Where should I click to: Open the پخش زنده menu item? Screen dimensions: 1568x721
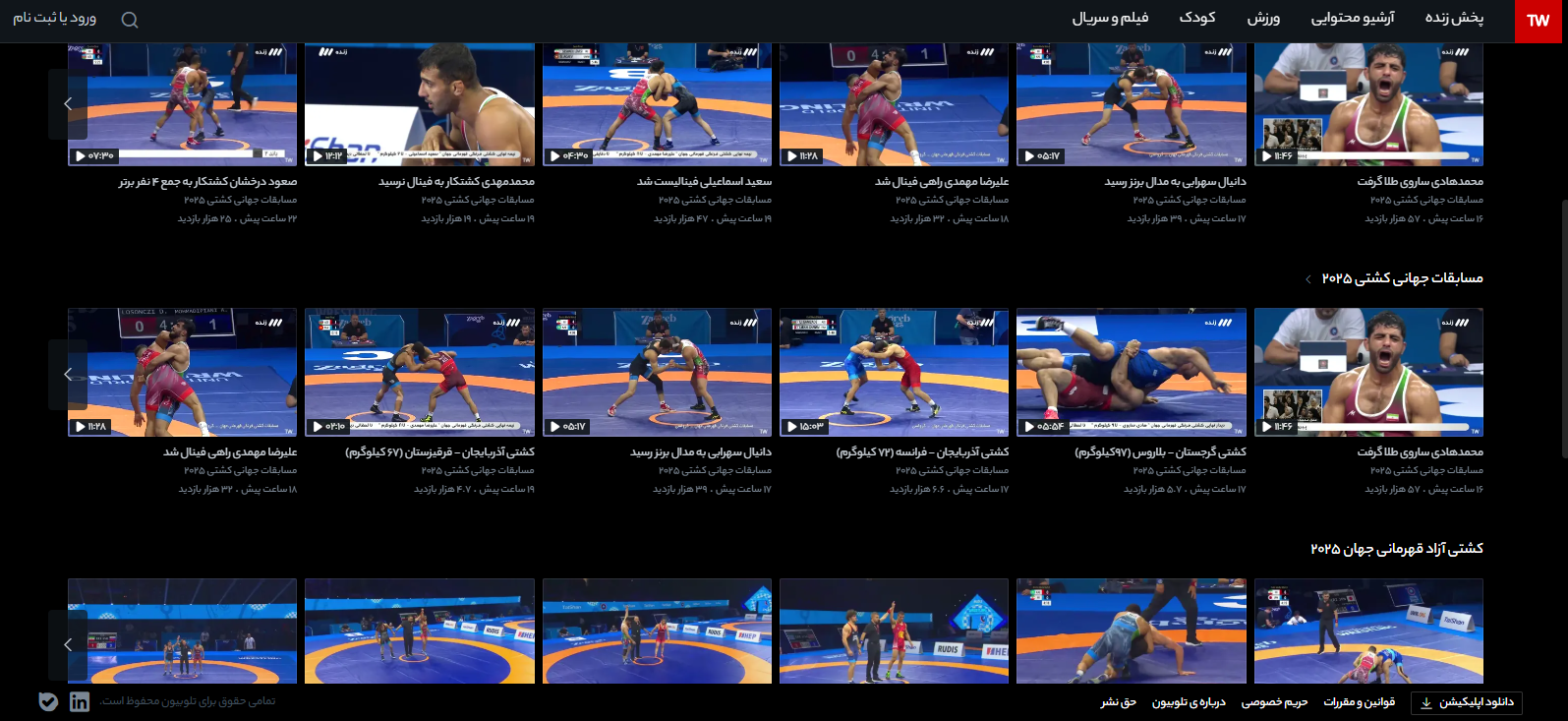(1454, 18)
